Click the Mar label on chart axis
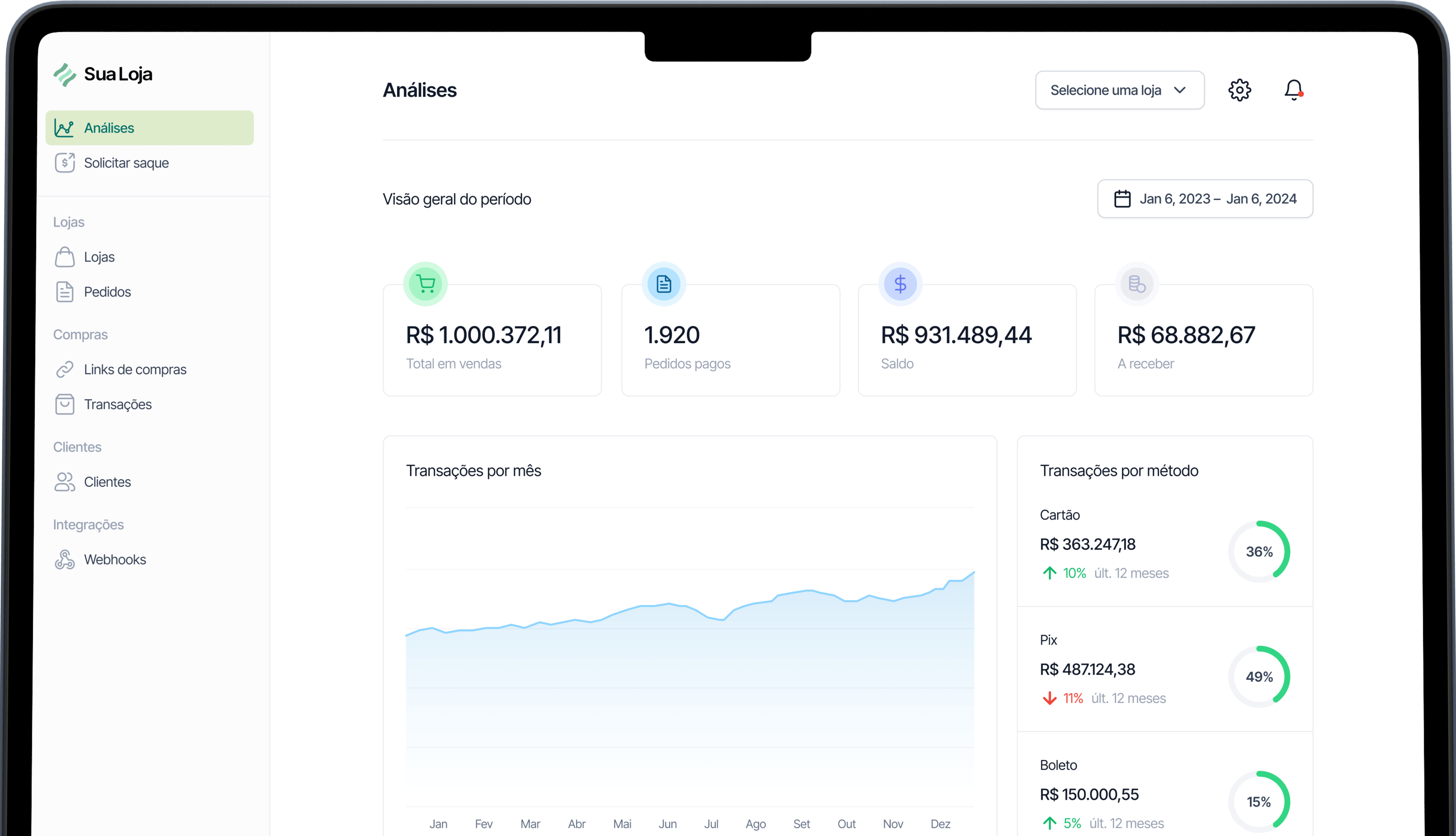The image size is (1456, 836). point(530,824)
